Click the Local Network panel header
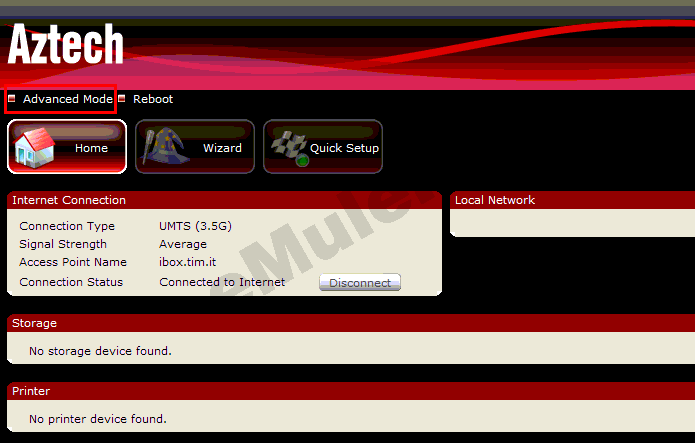Image resolution: width=695 pixels, height=443 pixels. point(572,200)
